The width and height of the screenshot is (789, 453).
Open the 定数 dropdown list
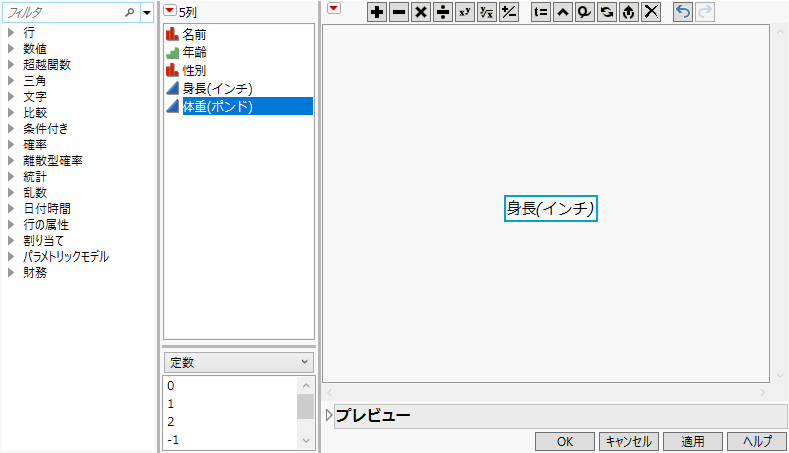[239, 362]
